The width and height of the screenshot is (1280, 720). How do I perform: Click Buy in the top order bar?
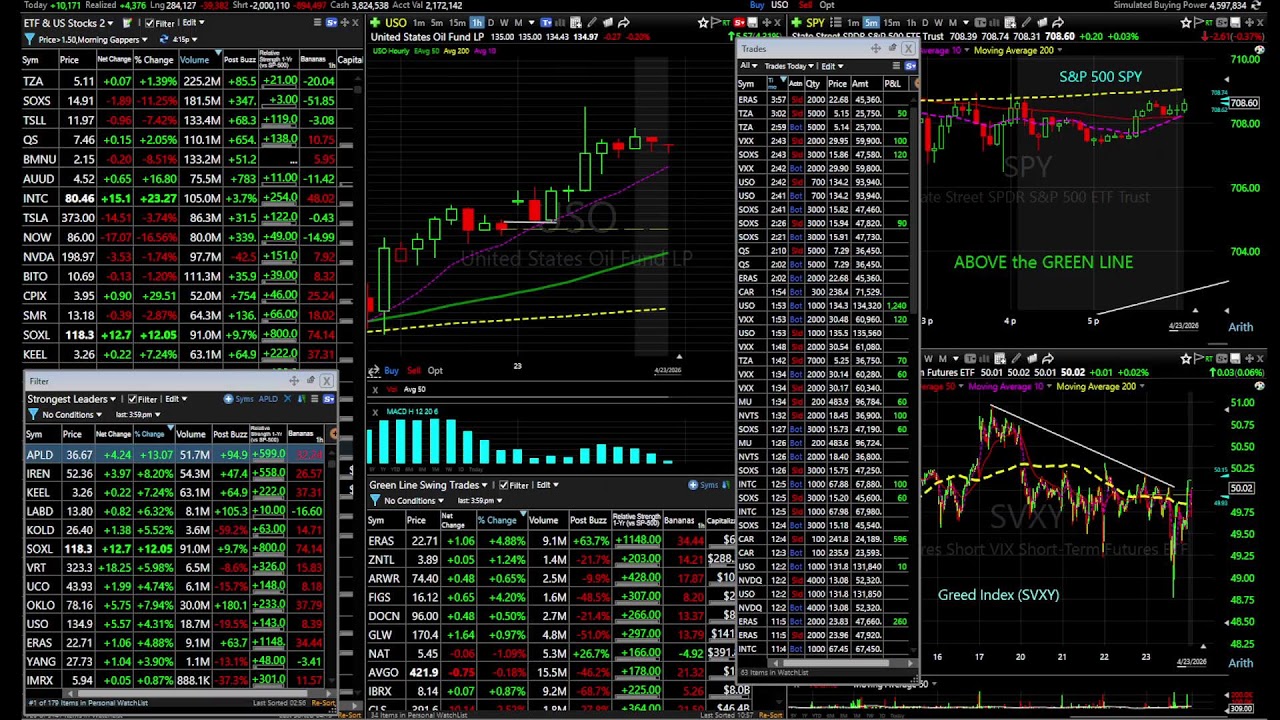click(757, 5)
